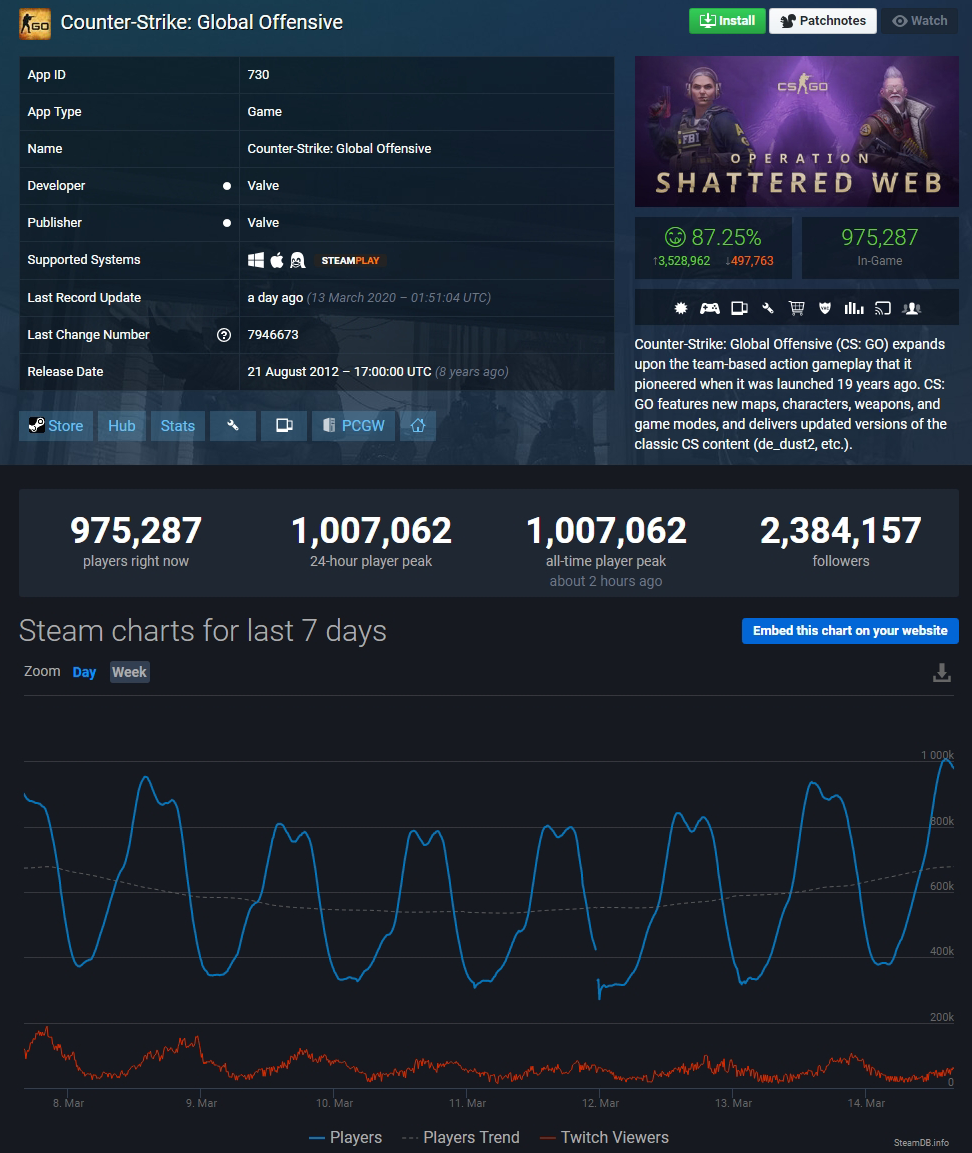
Task: Click the 9. Mar date on chart axis
Action: [201, 1103]
